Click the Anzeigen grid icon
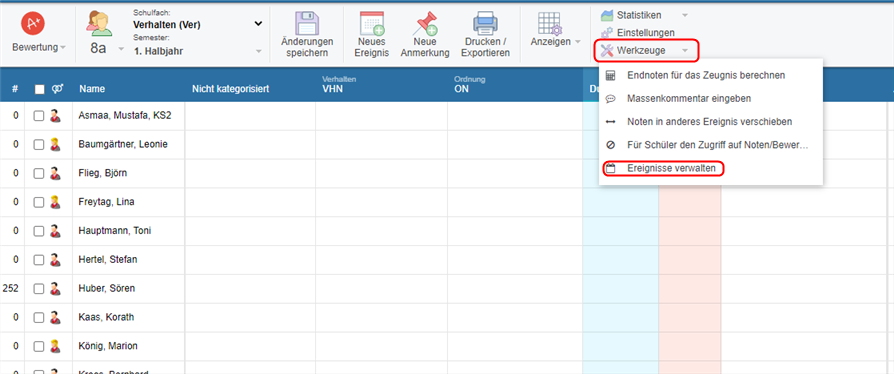Viewport: 894px width, 374px height. pyautogui.click(x=550, y=23)
